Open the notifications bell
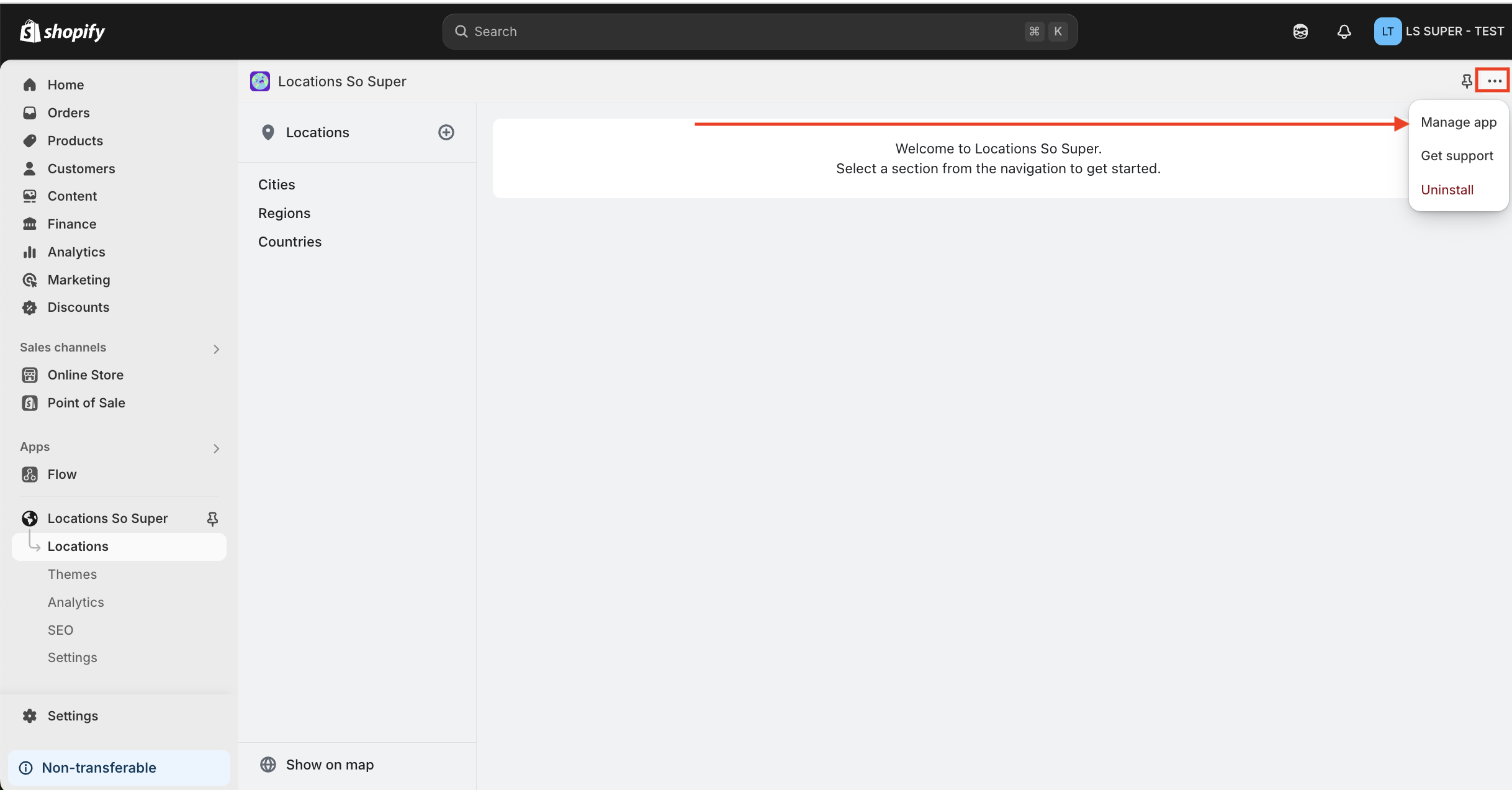The width and height of the screenshot is (1512, 790). tap(1344, 32)
